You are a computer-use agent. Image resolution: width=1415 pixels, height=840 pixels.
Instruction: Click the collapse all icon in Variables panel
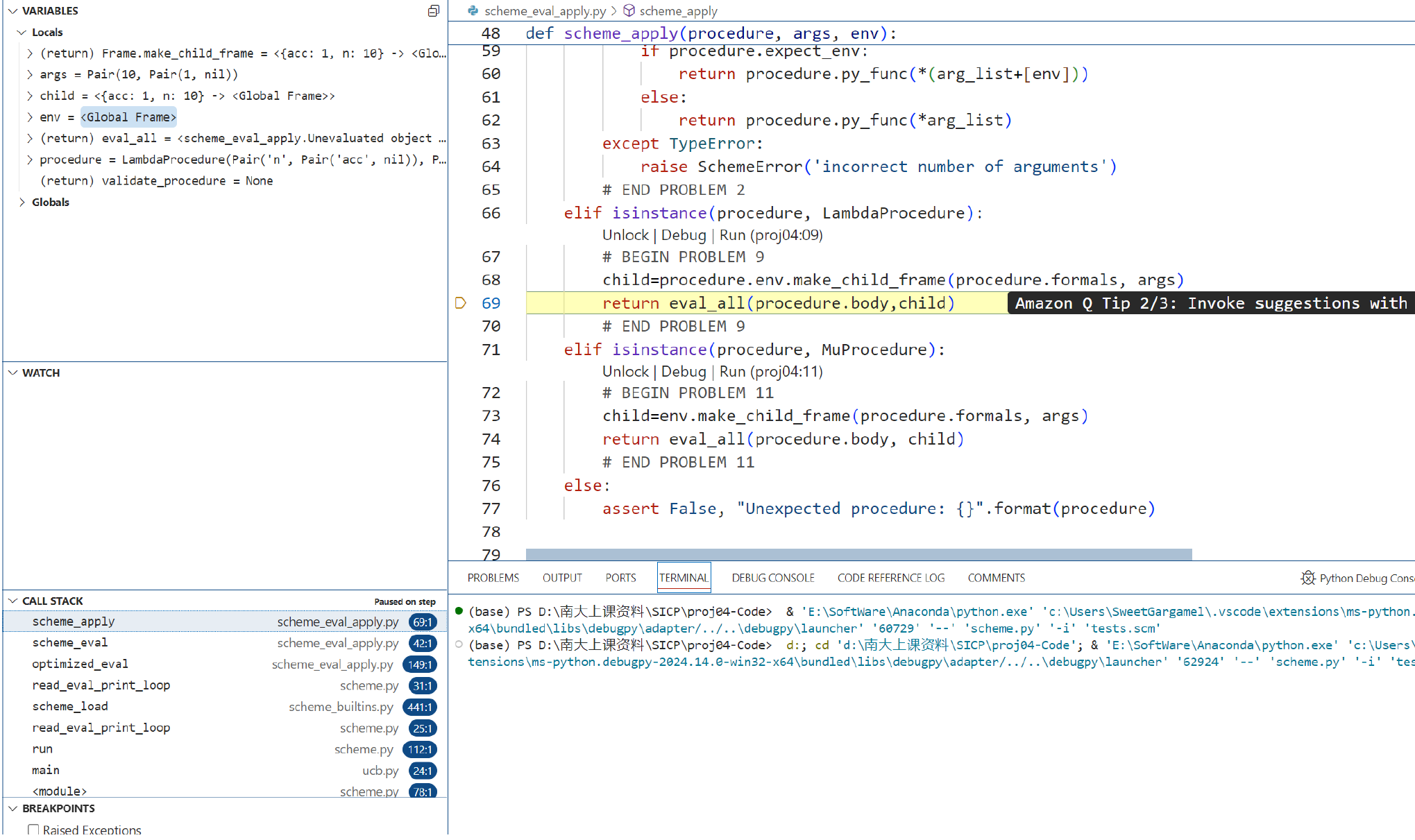[434, 10]
